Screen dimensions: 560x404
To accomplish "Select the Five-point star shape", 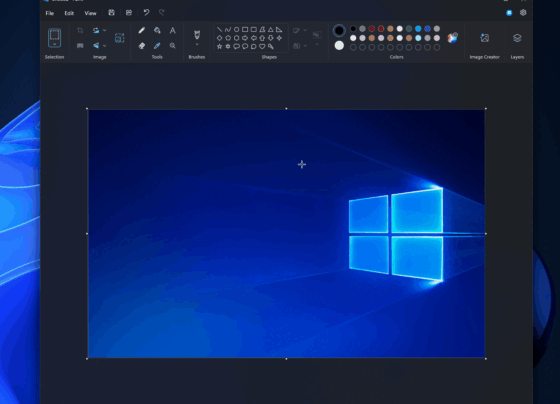I will pos(219,46).
